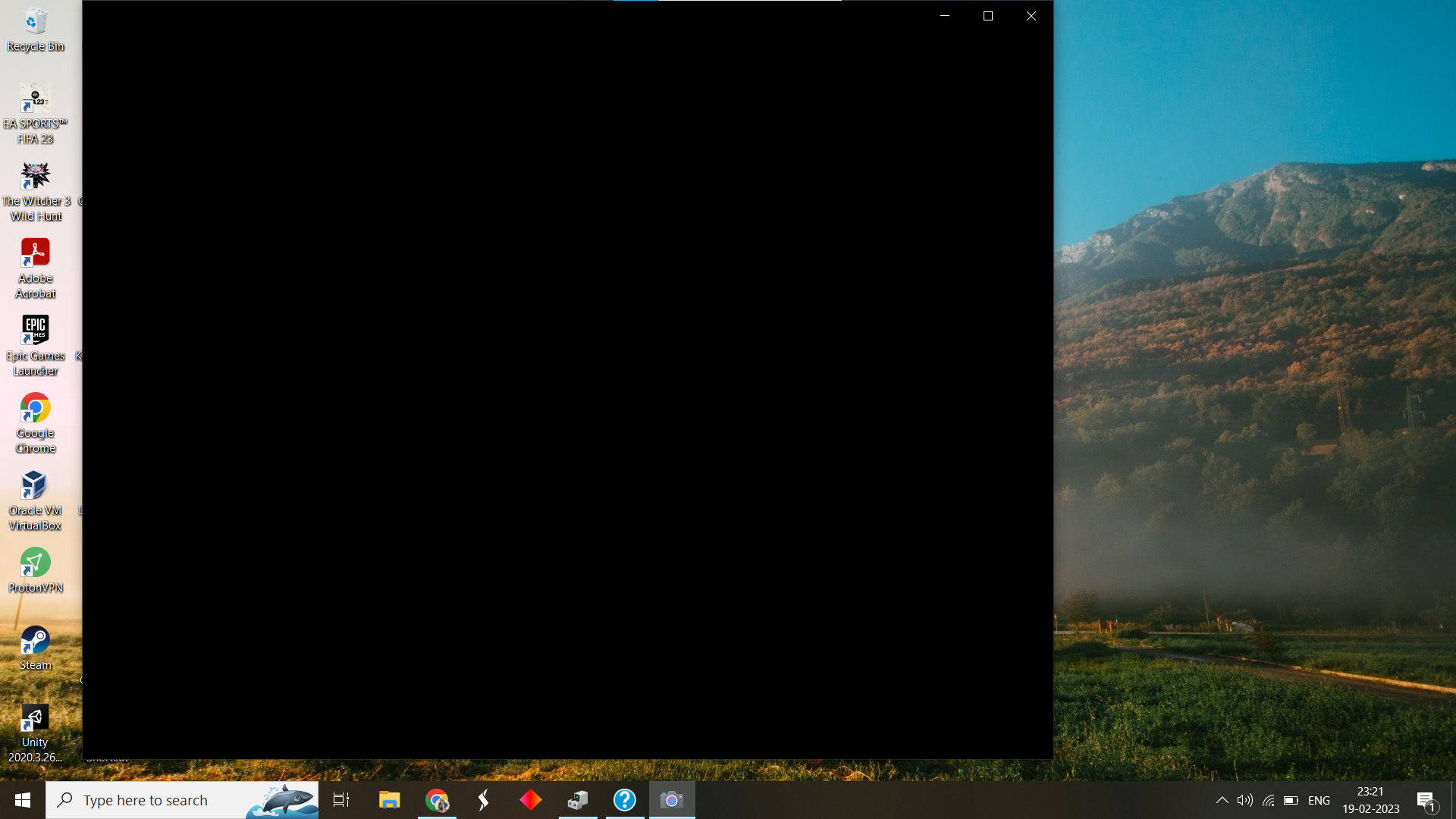Click the Windows Start button

pyautogui.click(x=23, y=800)
